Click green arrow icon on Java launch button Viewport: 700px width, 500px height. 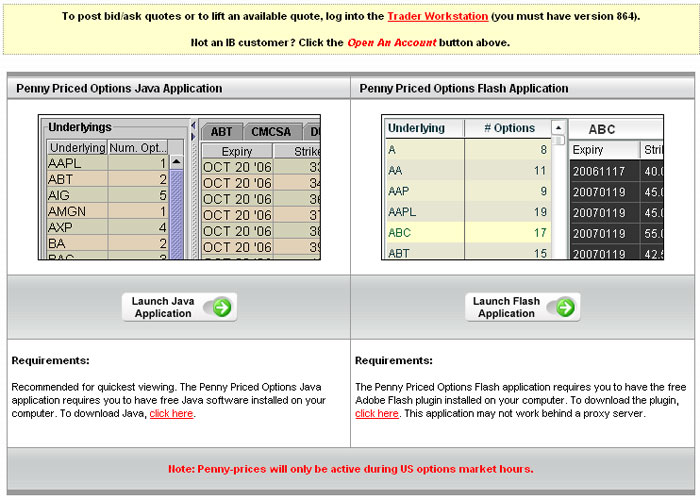tap(222, 307)
